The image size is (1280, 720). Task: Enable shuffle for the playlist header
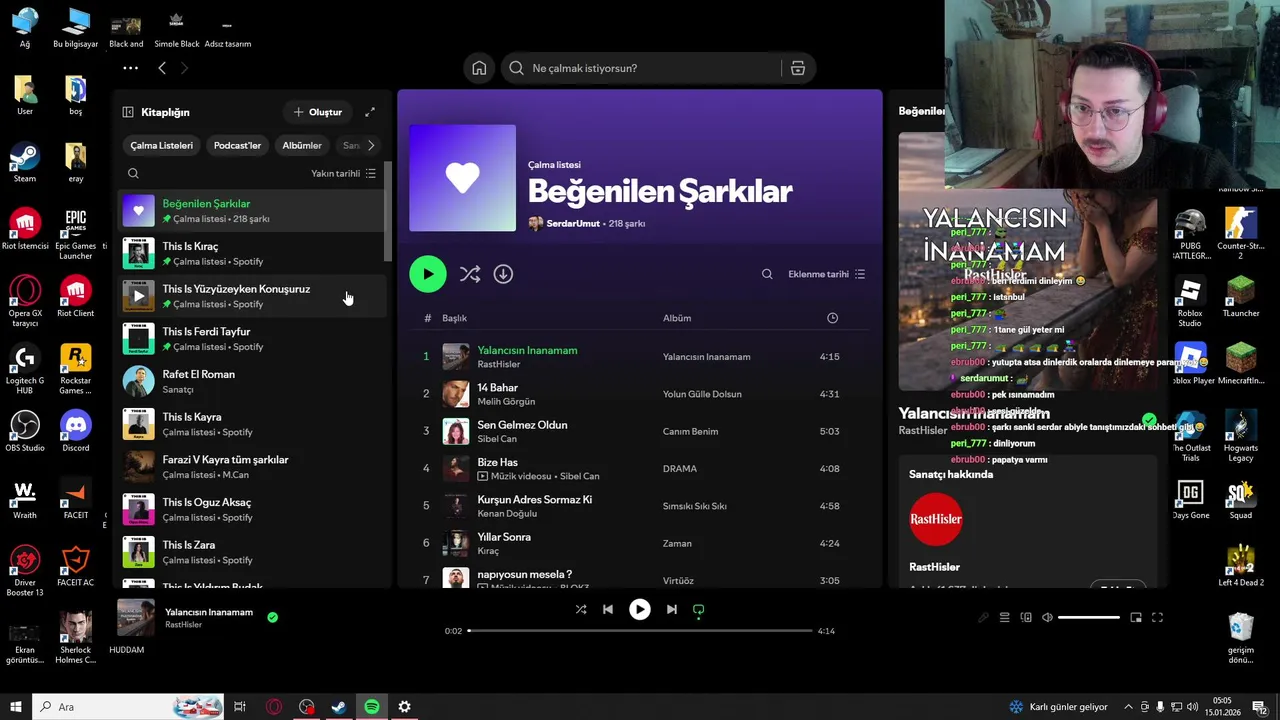(469, 274)
